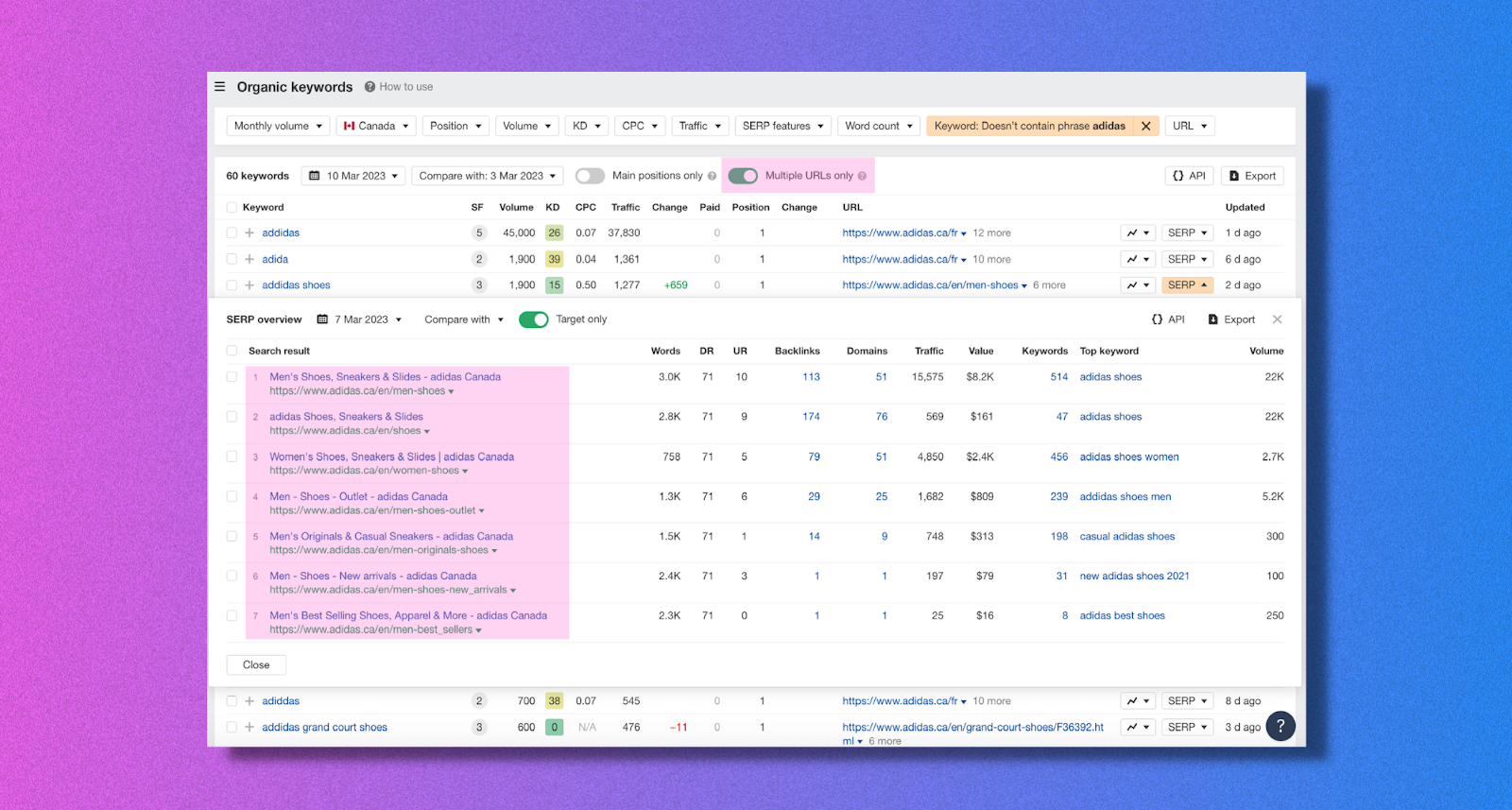Image resolution: width=1512 pixels, height=810 pixels.
Task: Open the Position filter dropdown
Action: point(455,126)
